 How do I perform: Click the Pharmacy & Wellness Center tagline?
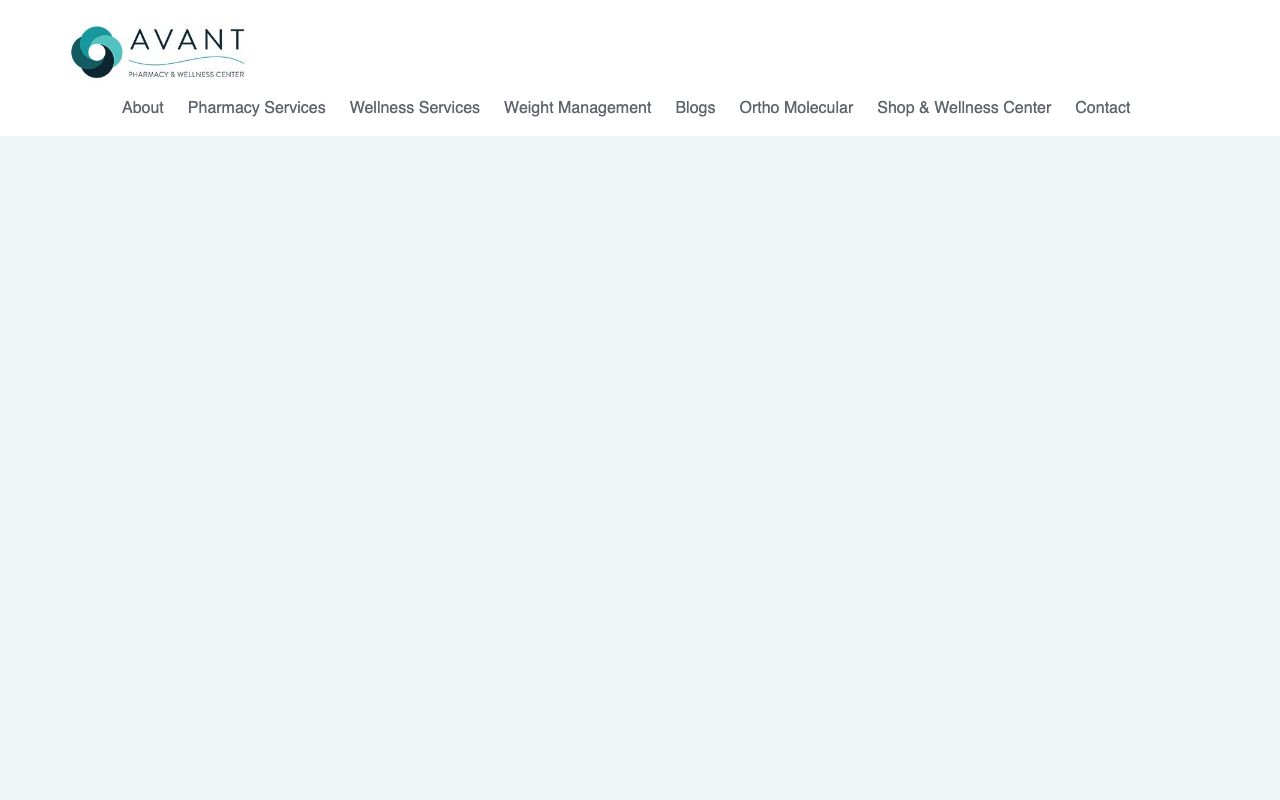[186, 74]
